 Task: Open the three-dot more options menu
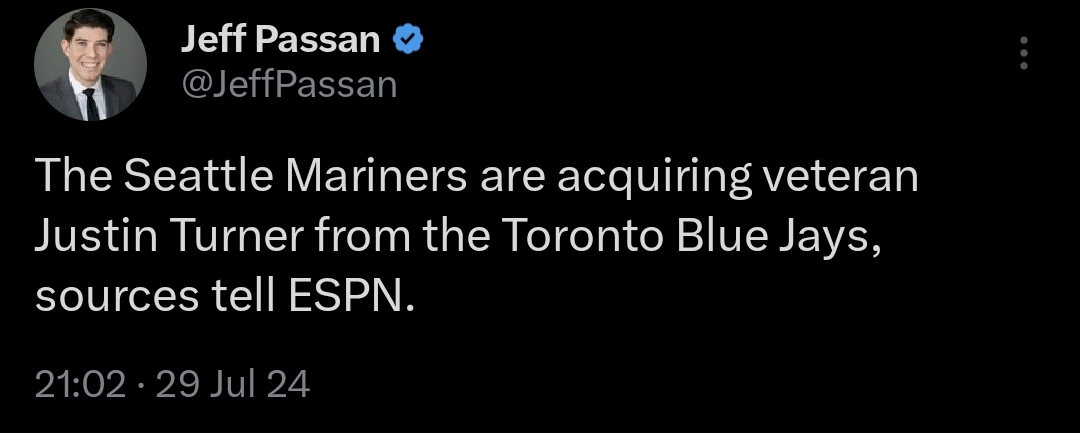1022,54
